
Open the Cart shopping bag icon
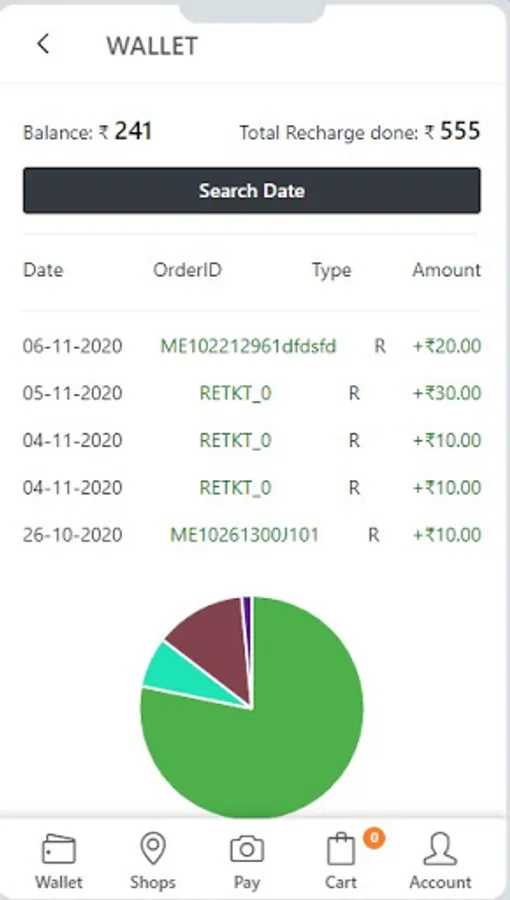341,849
